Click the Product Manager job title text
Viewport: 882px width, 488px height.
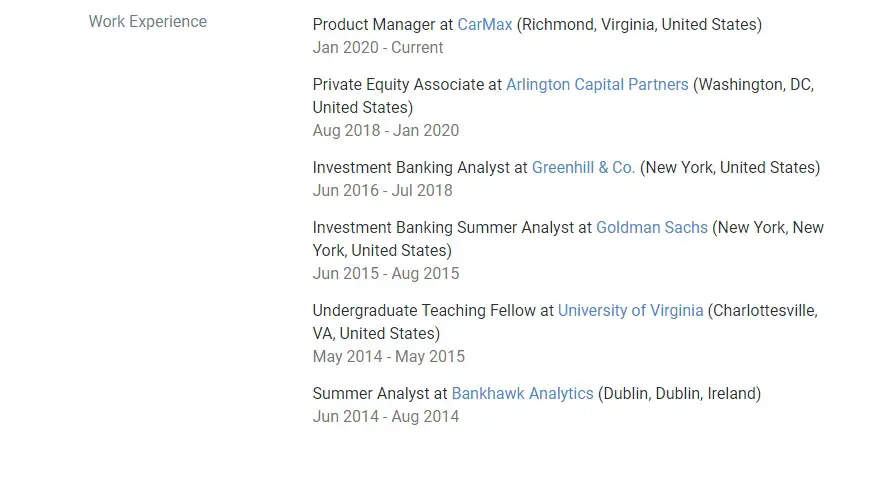coord(374,25)
